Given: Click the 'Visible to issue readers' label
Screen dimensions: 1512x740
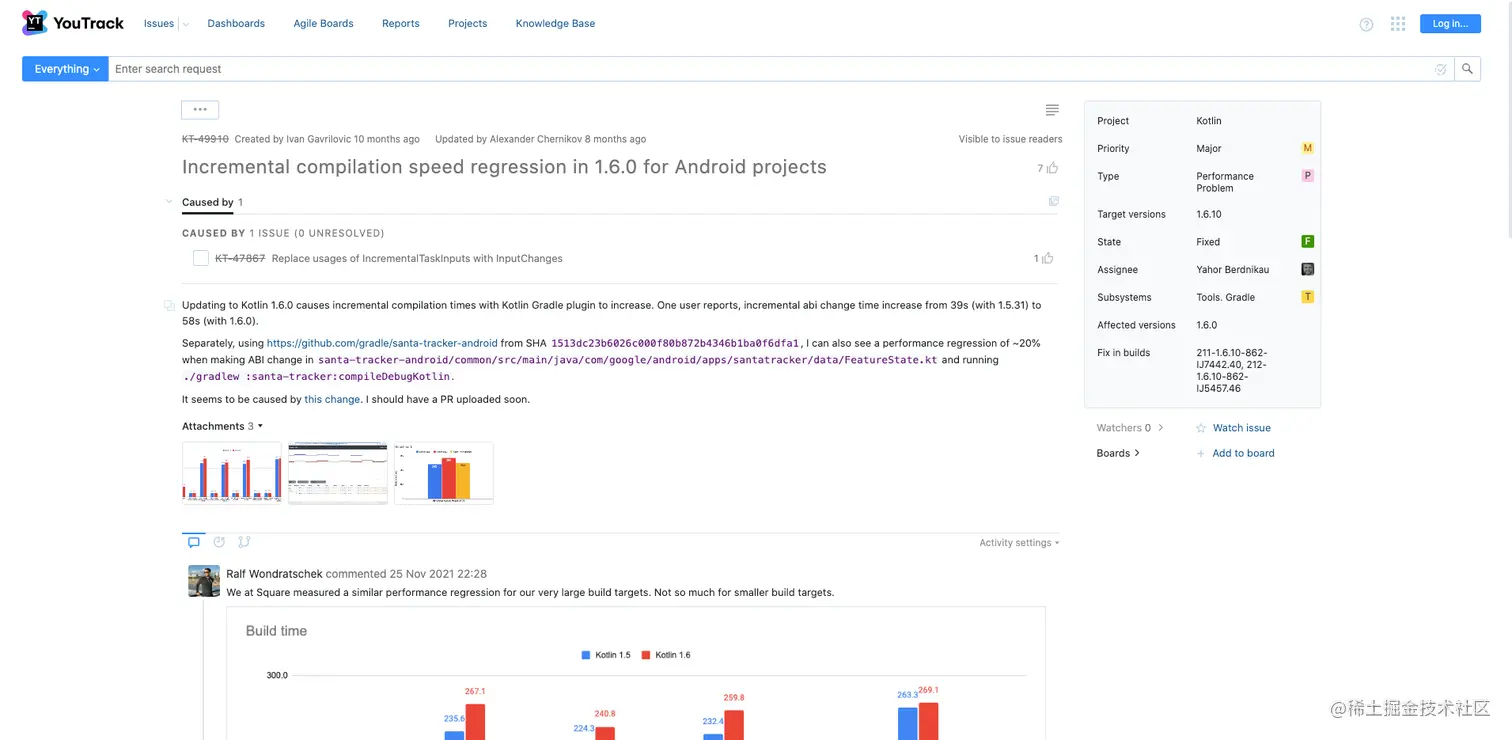Looking at the screenshot, I should (x=1010, y=139).
